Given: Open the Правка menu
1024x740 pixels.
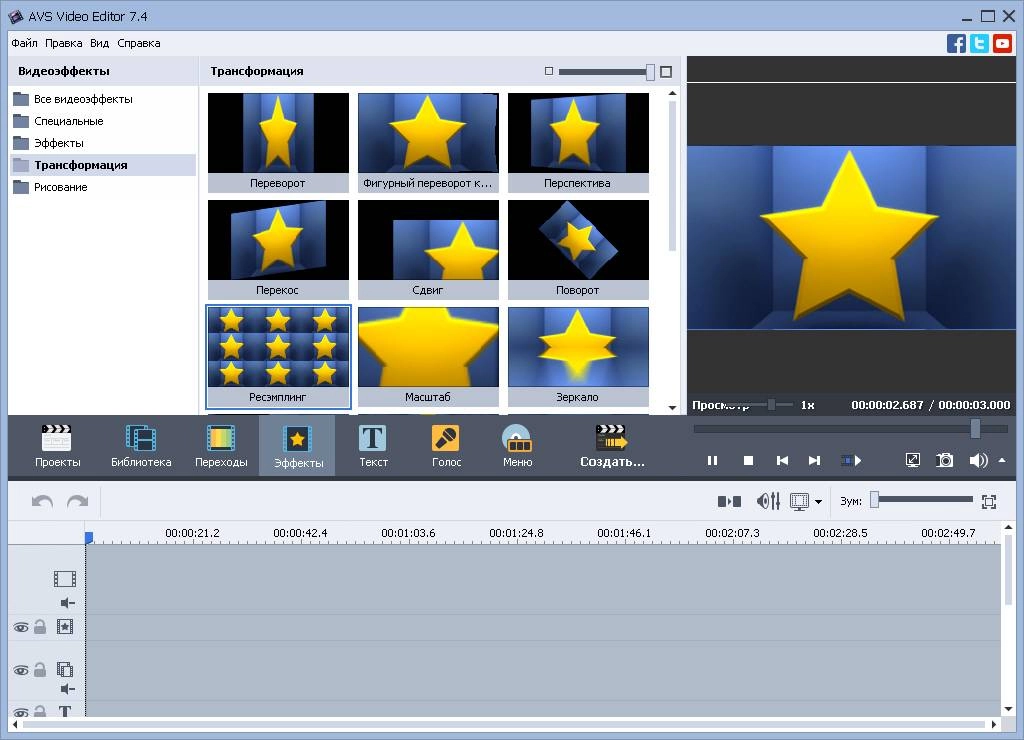Looking at the screenshot, I should [x=63, y=43].
